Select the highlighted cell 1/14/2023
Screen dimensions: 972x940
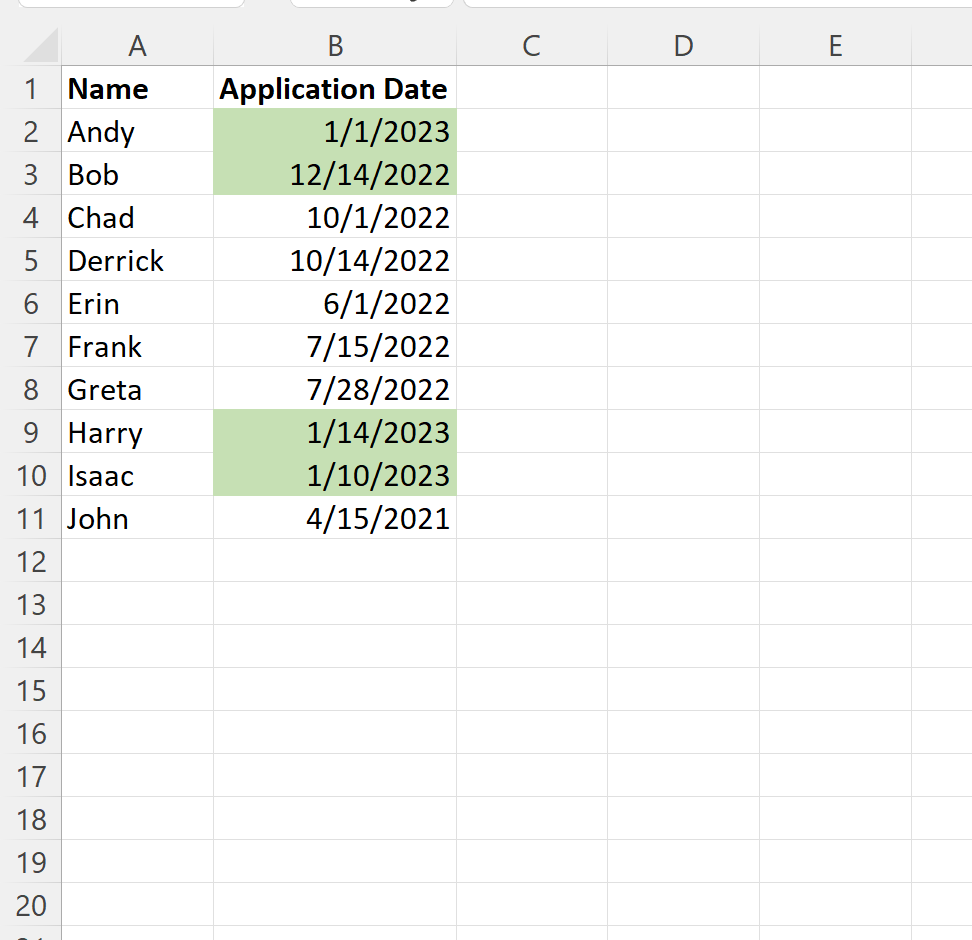click(335, 431)
